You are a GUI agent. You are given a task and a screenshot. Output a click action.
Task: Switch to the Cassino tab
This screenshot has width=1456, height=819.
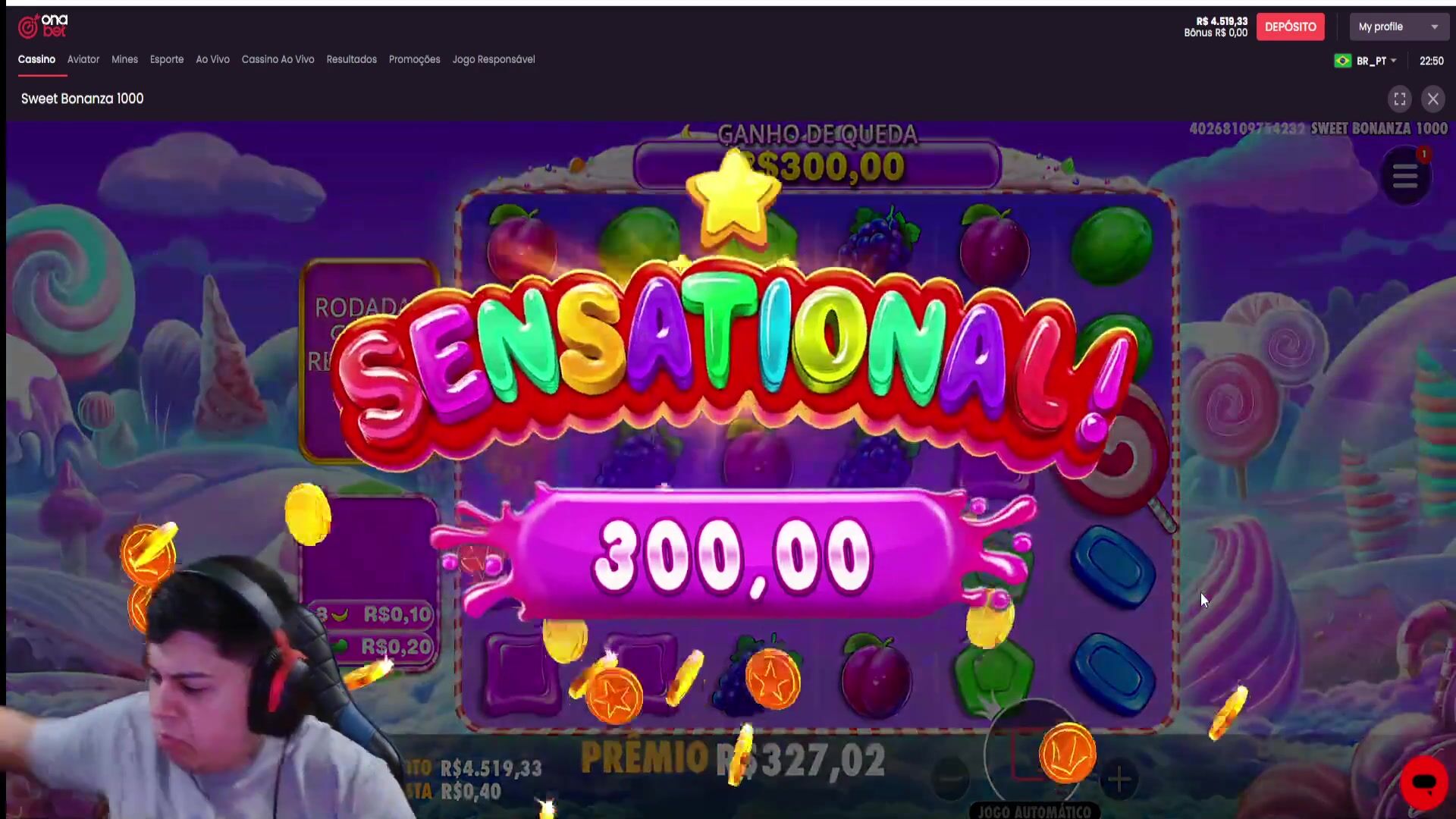tap(36, 59)
